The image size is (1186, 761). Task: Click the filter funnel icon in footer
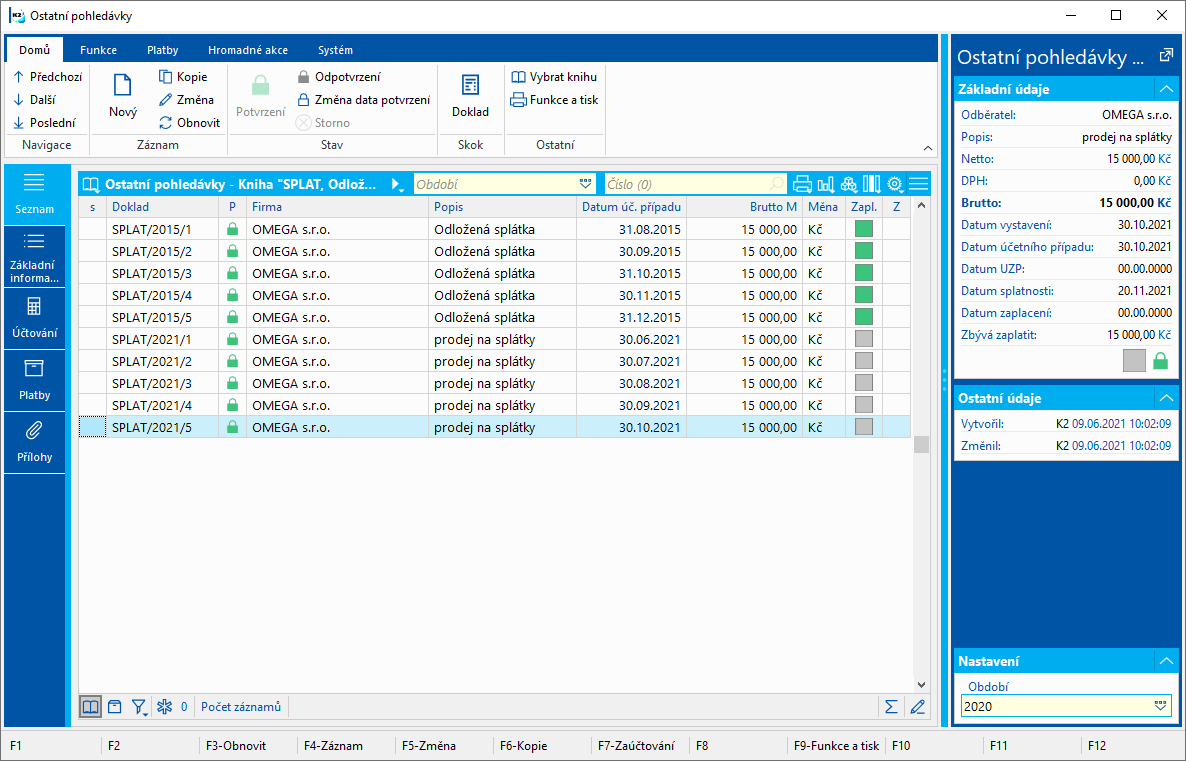137,707
